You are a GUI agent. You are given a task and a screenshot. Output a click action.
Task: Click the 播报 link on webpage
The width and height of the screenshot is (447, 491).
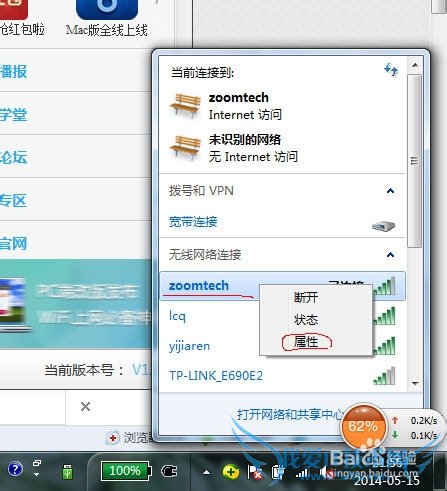tap(13, 72)
